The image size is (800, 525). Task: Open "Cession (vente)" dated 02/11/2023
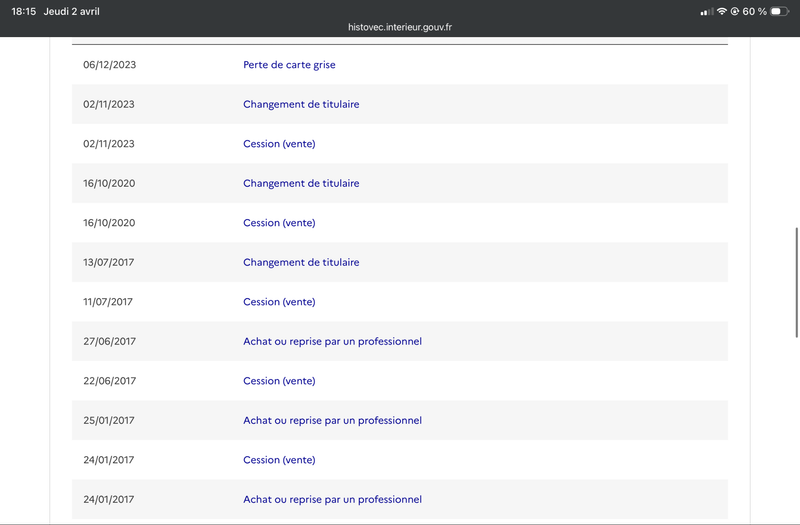tap(279, 144)
